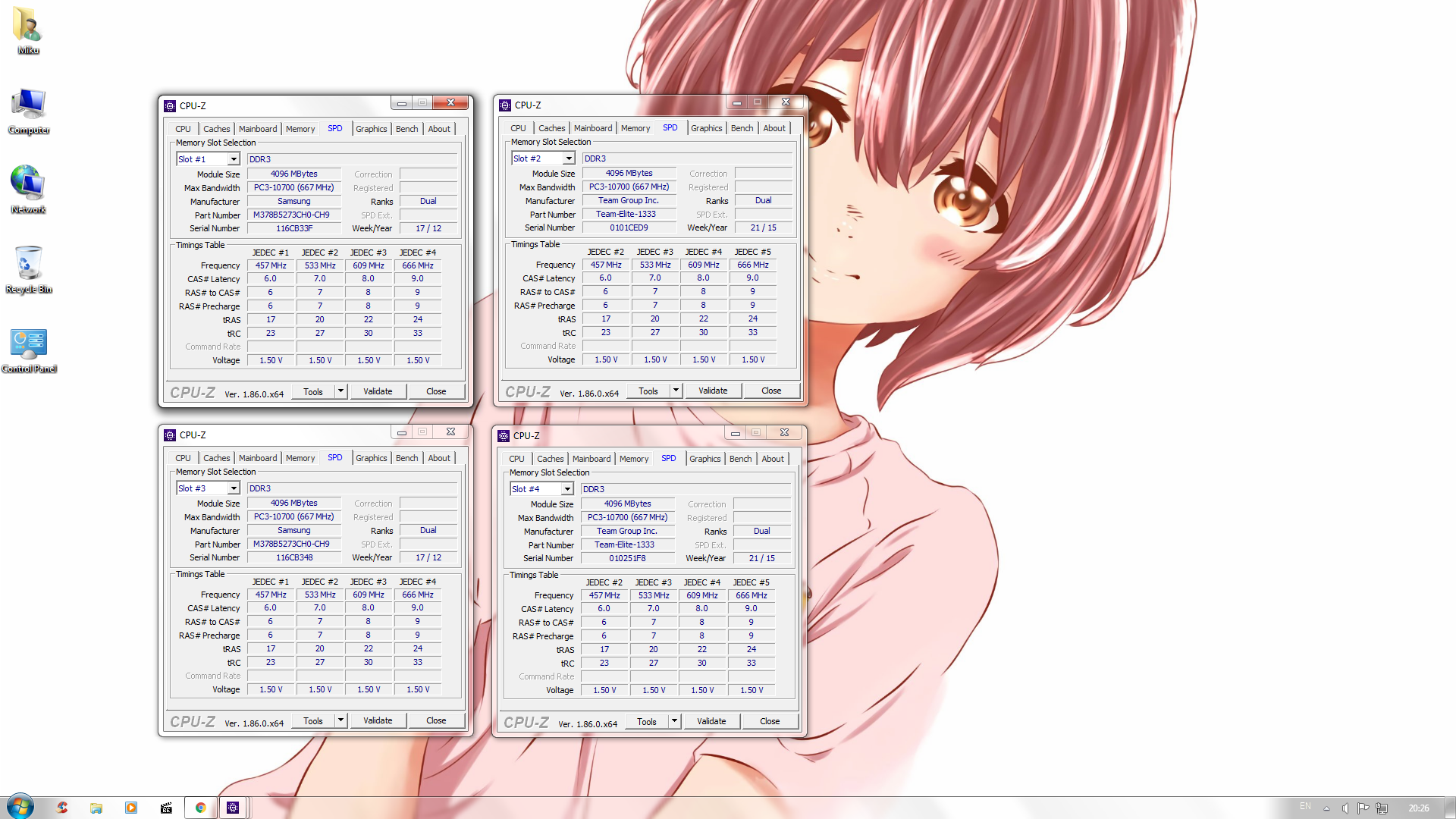Screen dimensions: 1456x819
Task: Click serial number 010251F8
Action: coord(627,558)
